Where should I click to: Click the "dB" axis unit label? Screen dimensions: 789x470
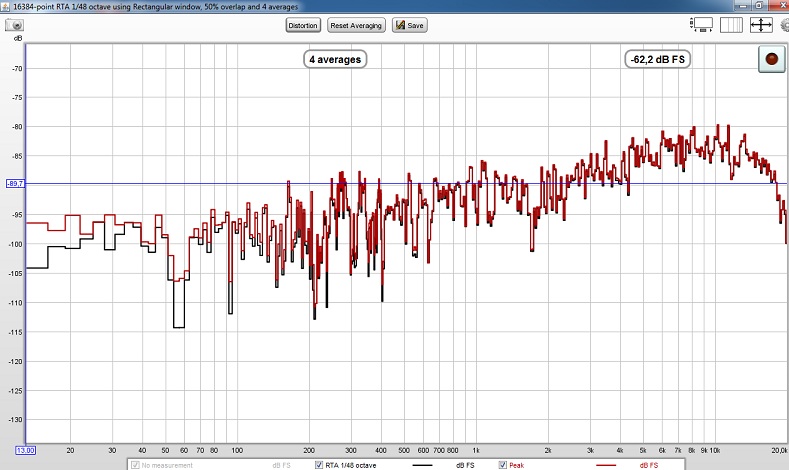[18, 38]
